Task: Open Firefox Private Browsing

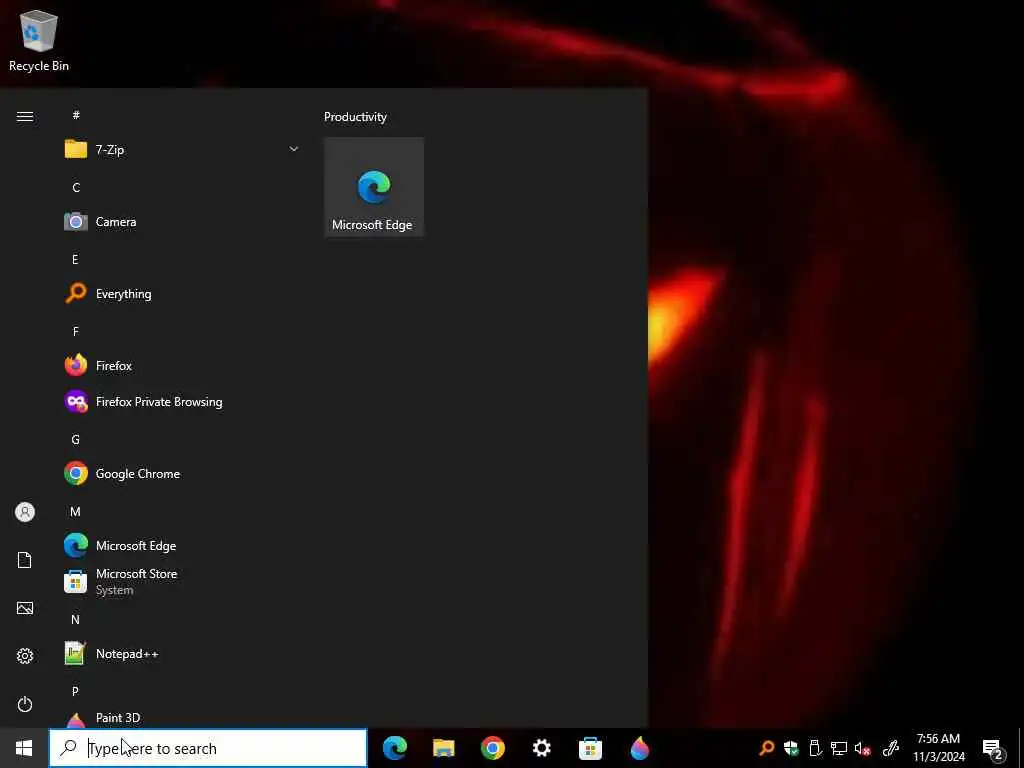Action: (x=182, y=402)
